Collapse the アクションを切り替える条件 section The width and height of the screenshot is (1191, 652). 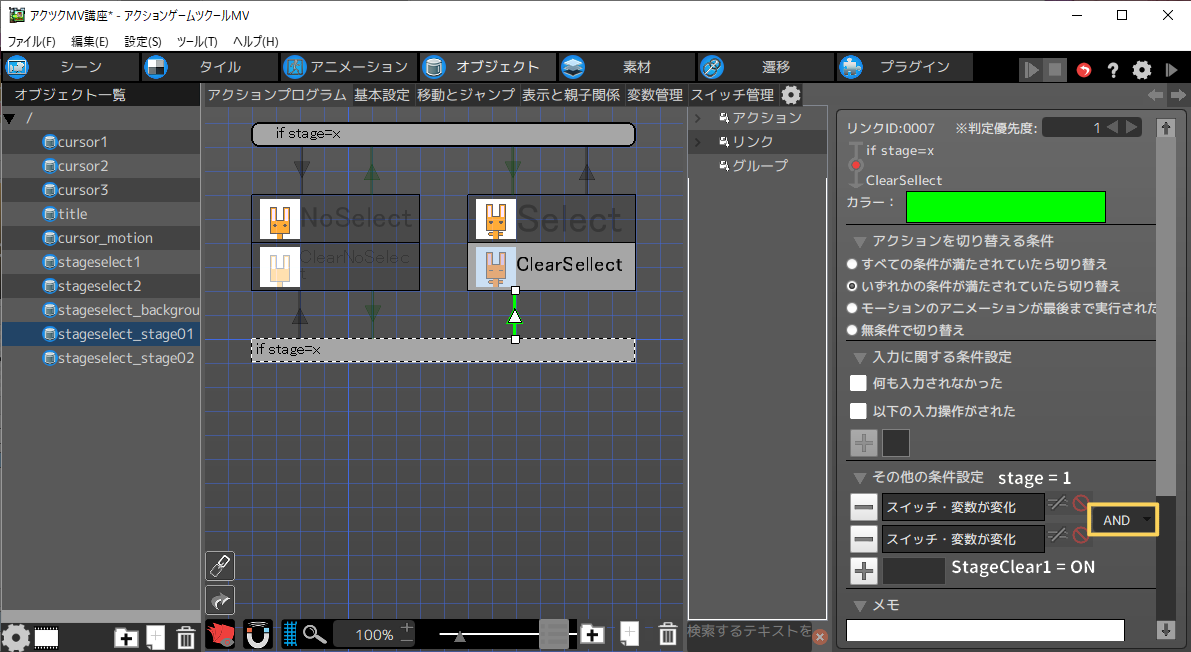(x=859, y=241)
